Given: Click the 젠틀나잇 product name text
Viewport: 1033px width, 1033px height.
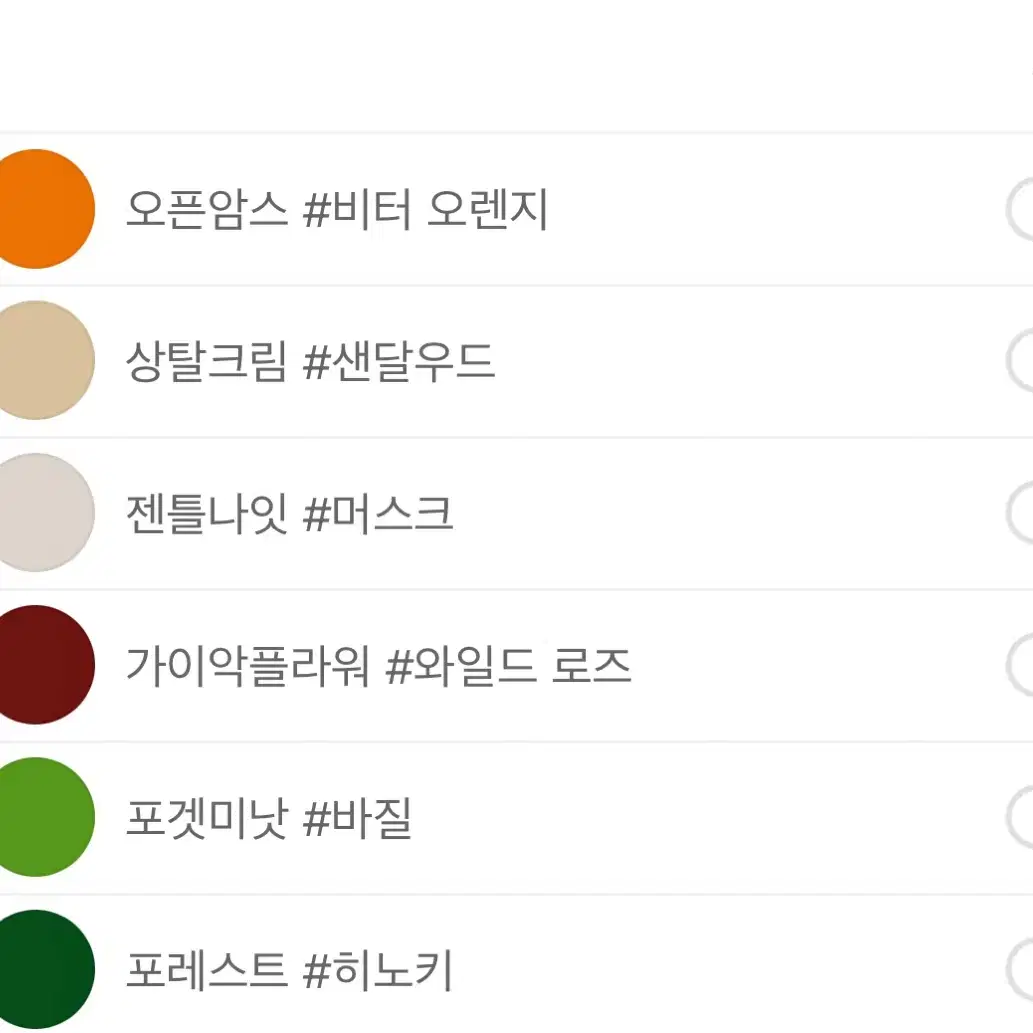Looking at the screenshot, I should [x=207, y=514].
